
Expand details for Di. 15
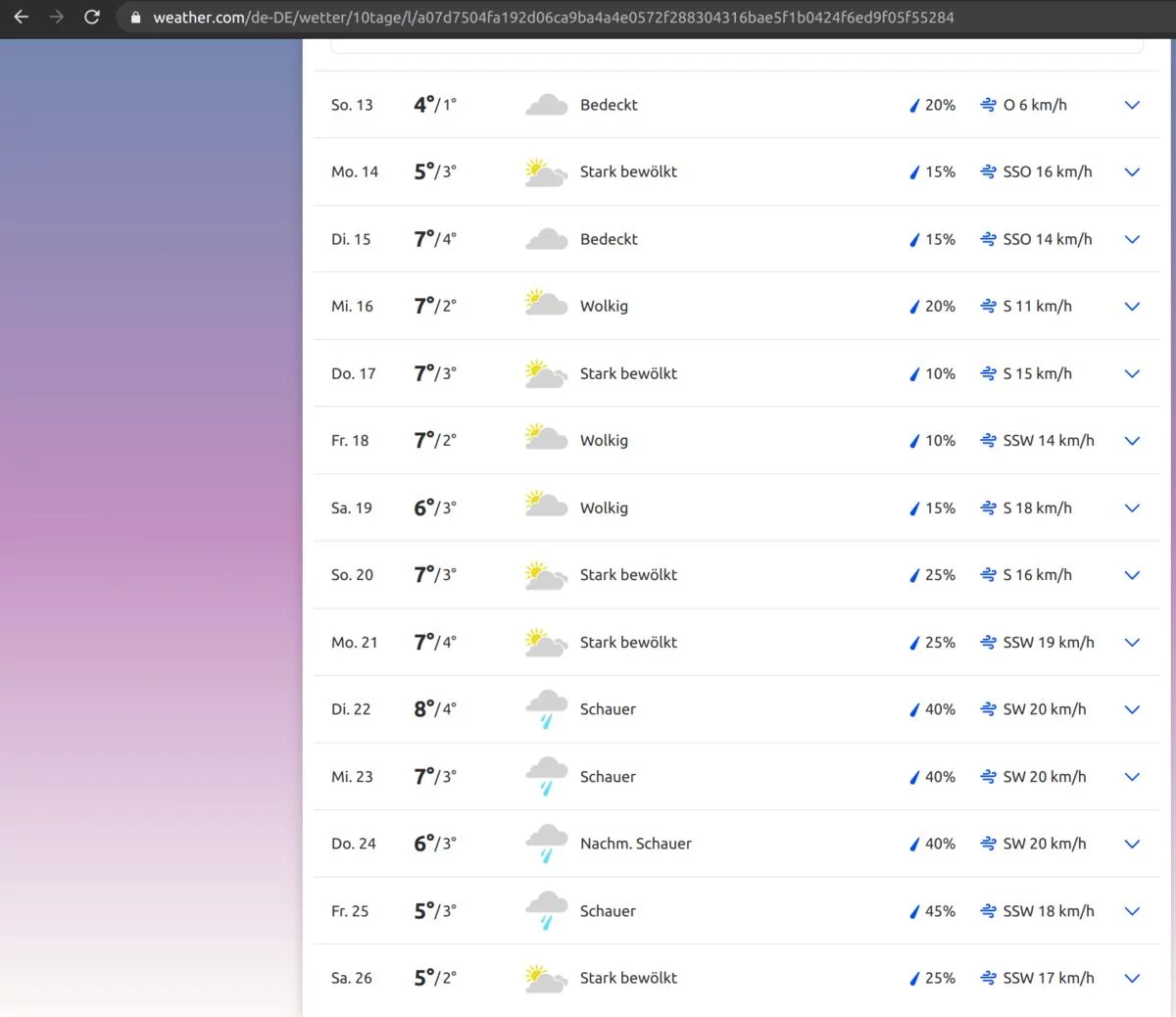(x=1132, y=239)
